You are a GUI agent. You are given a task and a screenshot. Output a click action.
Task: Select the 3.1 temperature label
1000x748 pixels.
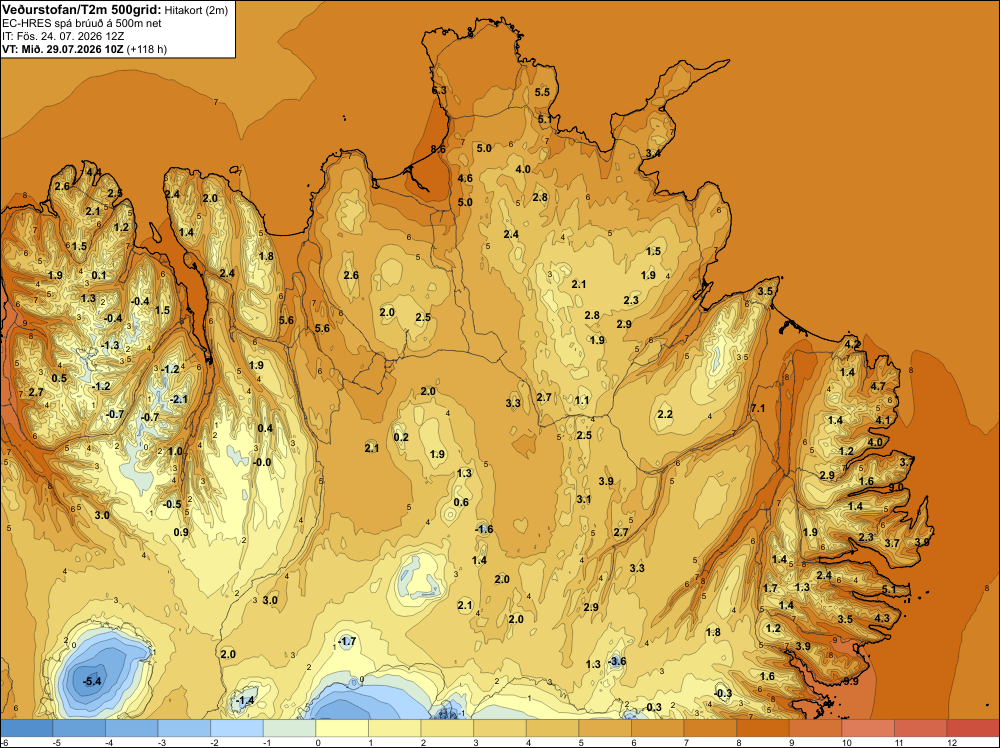click(584, 499)
